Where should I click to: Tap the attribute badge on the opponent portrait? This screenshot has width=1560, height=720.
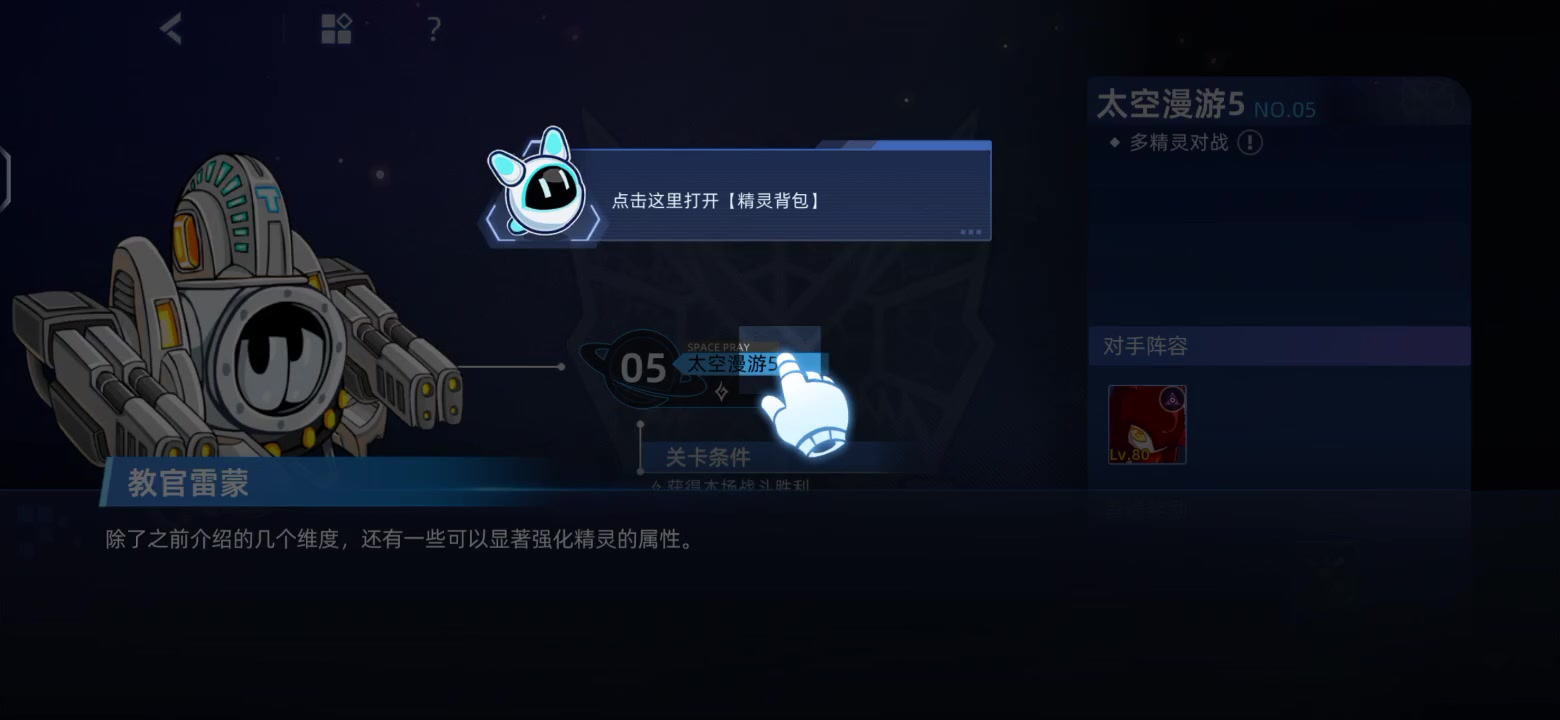[x=1172, y=399]
